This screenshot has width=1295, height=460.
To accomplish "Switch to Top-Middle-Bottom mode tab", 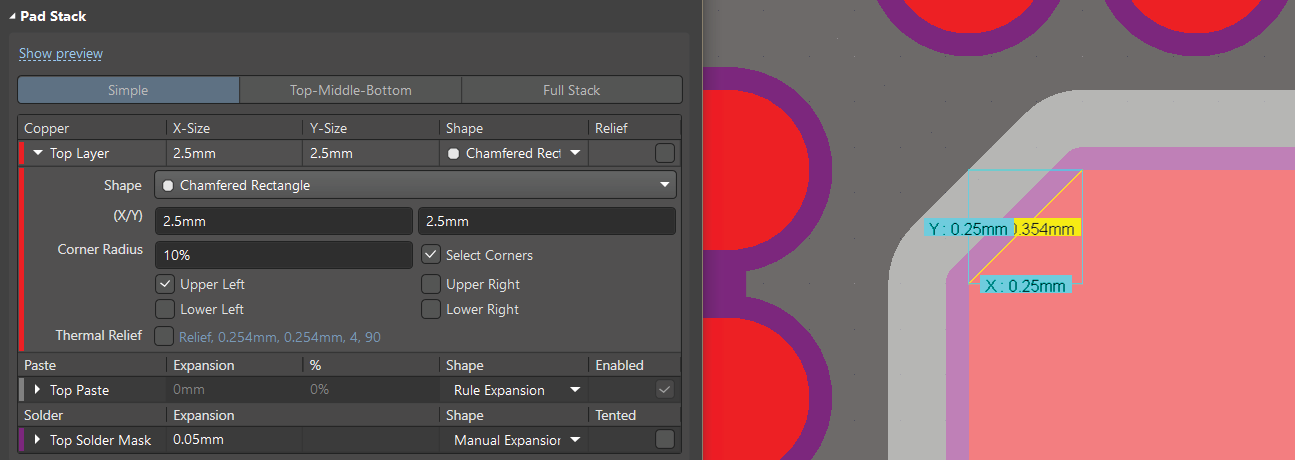I will click(x=350, y=90).
